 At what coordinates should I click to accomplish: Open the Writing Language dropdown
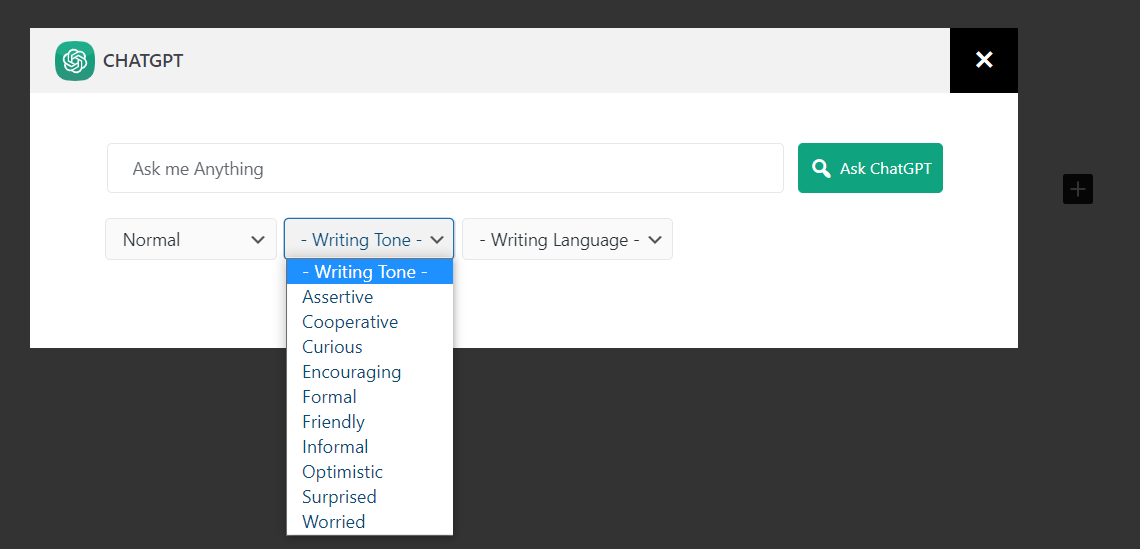pos(567,239)
